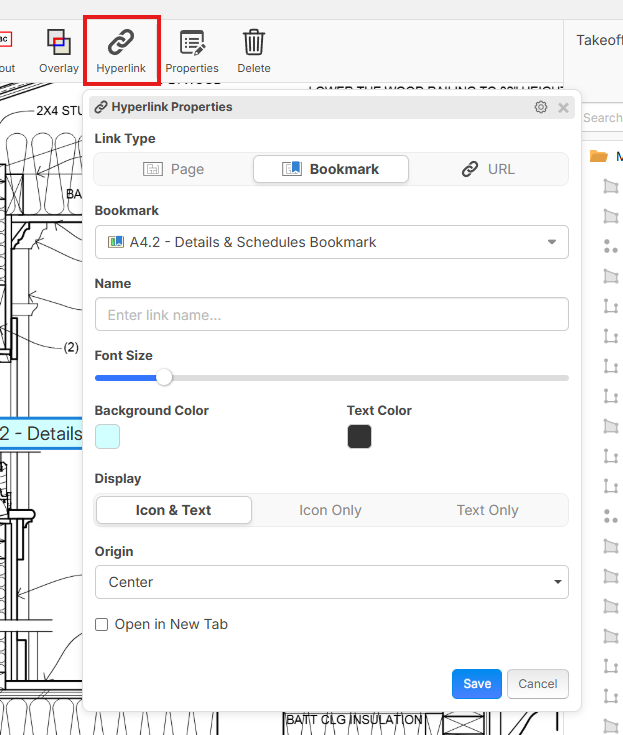The image size is (623, 735).
Task: Open the Bookmark dropdown list
Action: tap(331, 242)
